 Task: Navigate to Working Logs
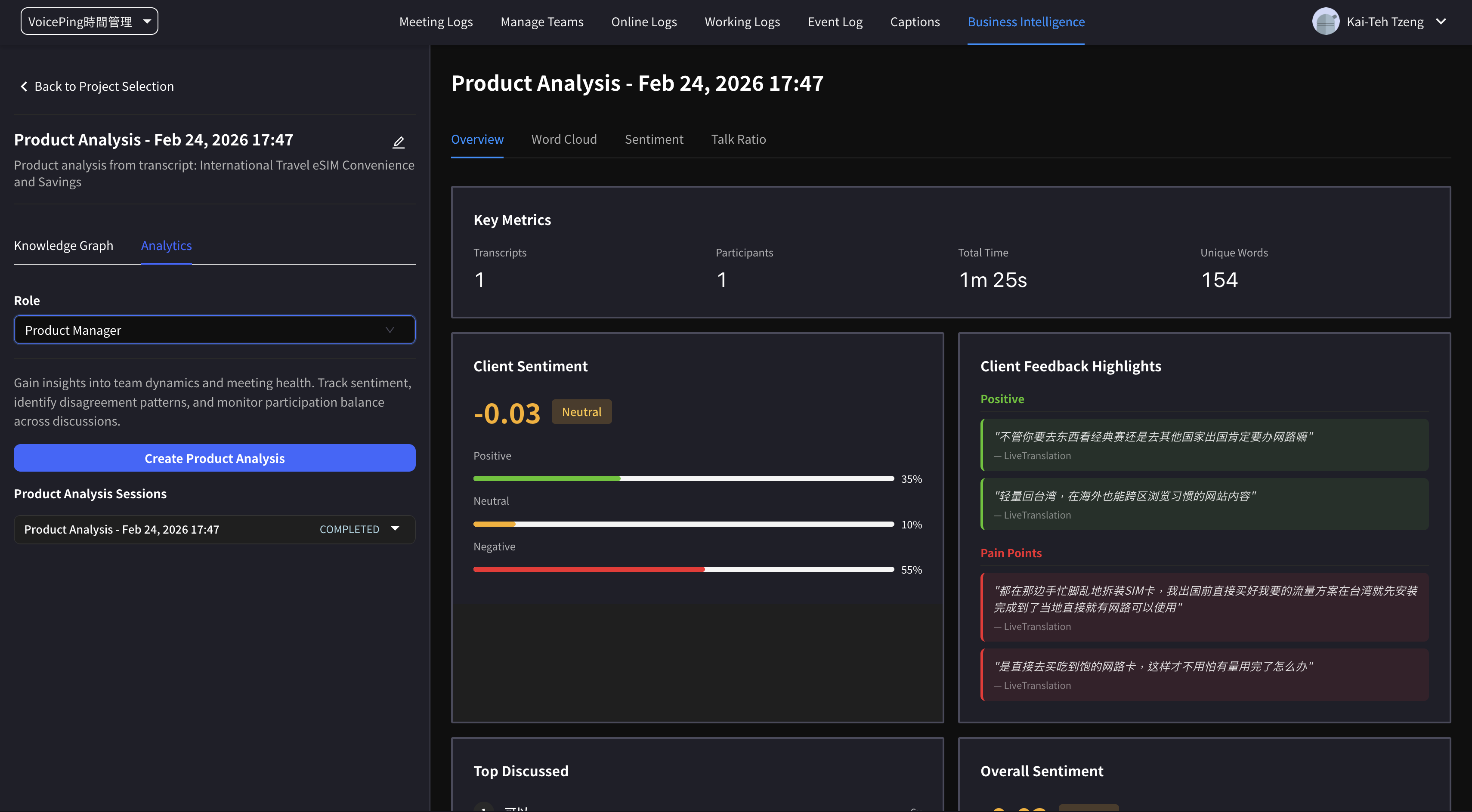coord(742,22)
